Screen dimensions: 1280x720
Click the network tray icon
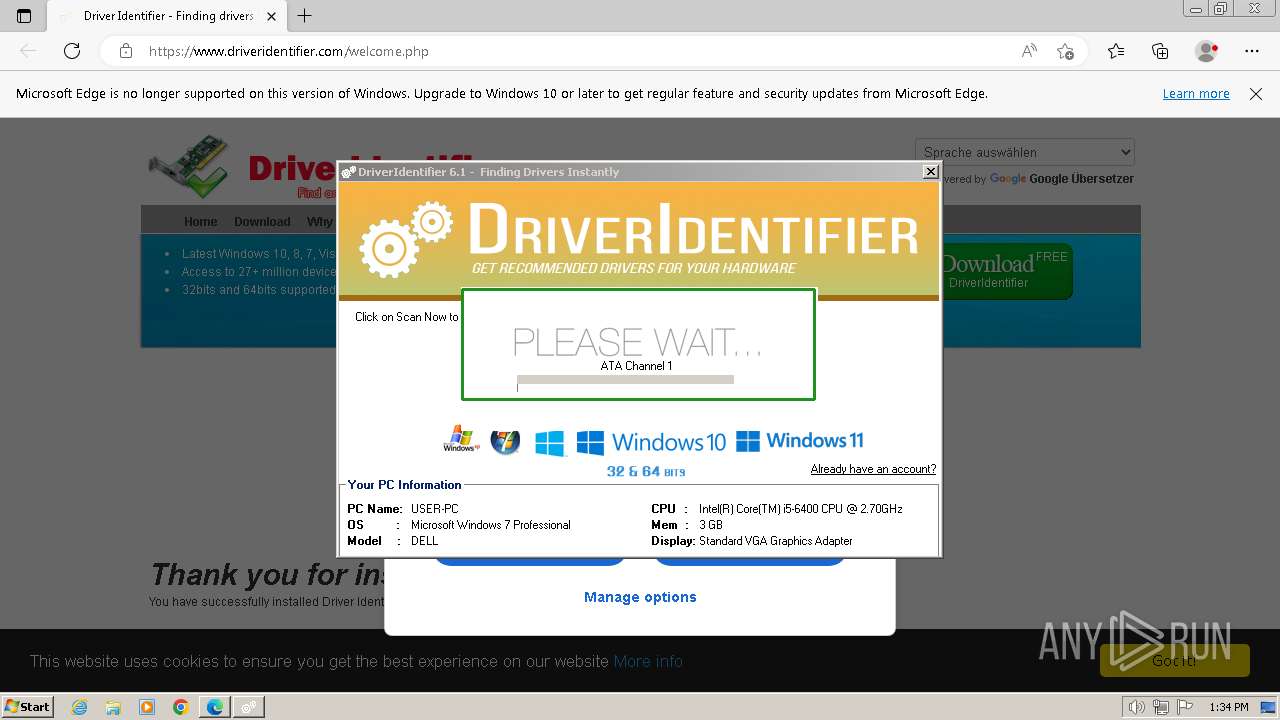point(1161,707)
